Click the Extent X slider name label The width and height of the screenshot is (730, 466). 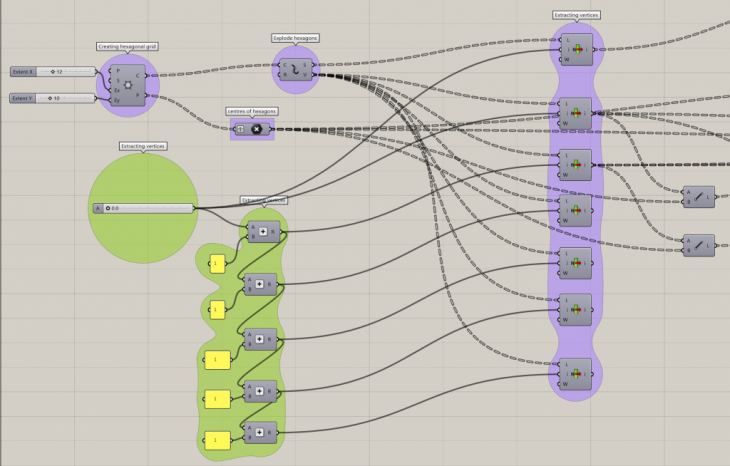tap(22, 72)
